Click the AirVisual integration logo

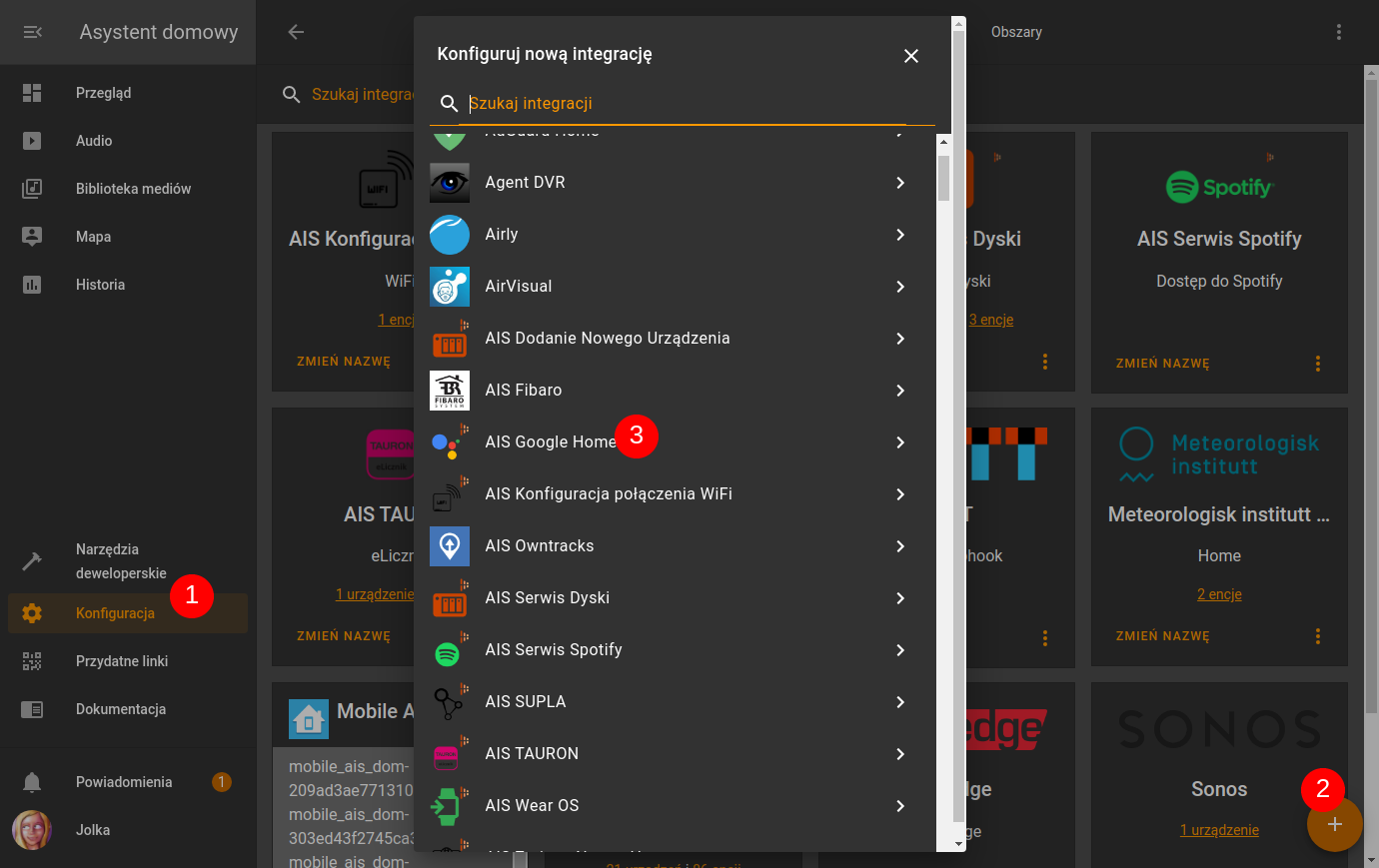tap(450, 287)
